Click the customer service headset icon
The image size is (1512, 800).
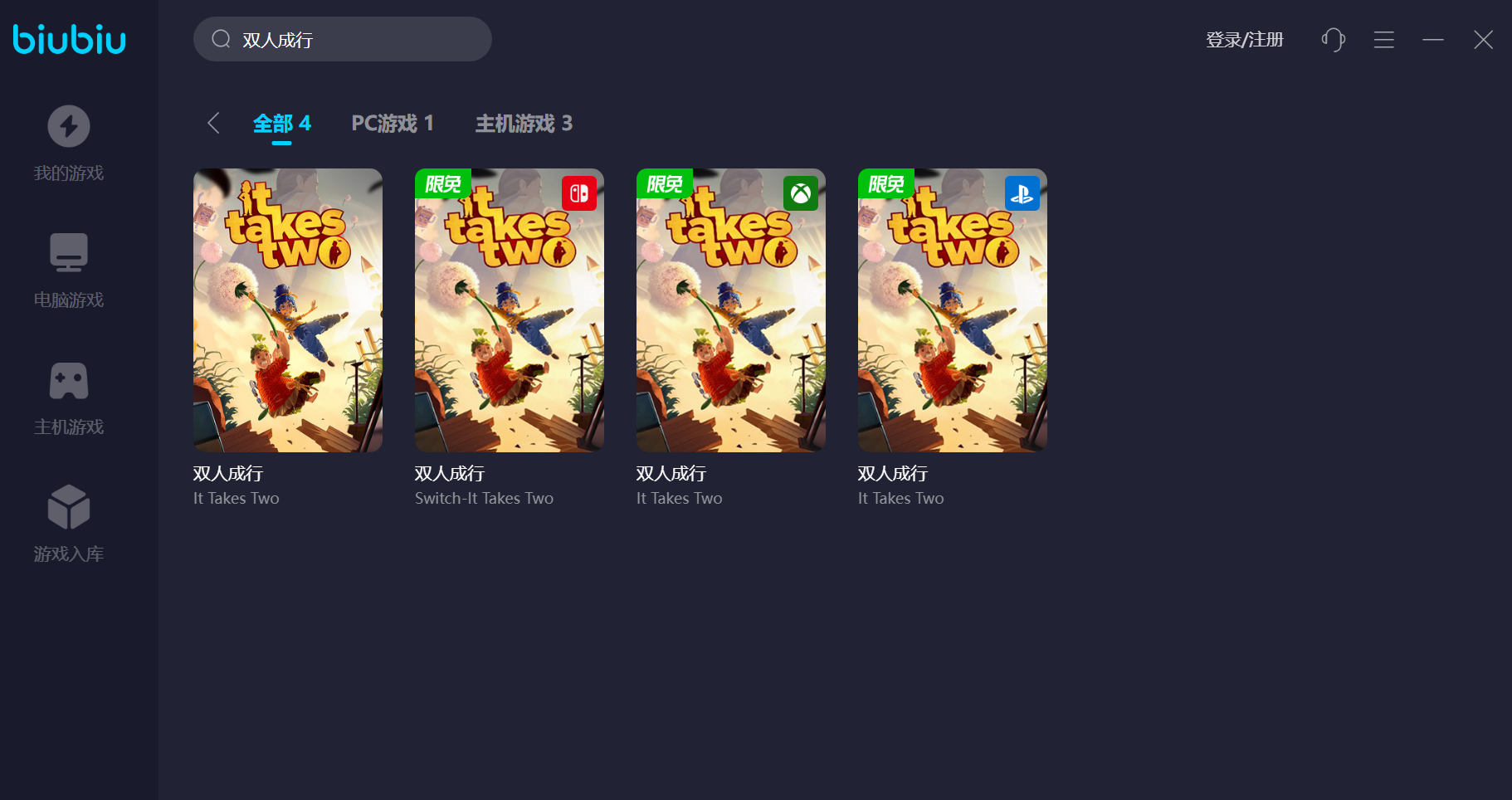[x=1333, y=40]
